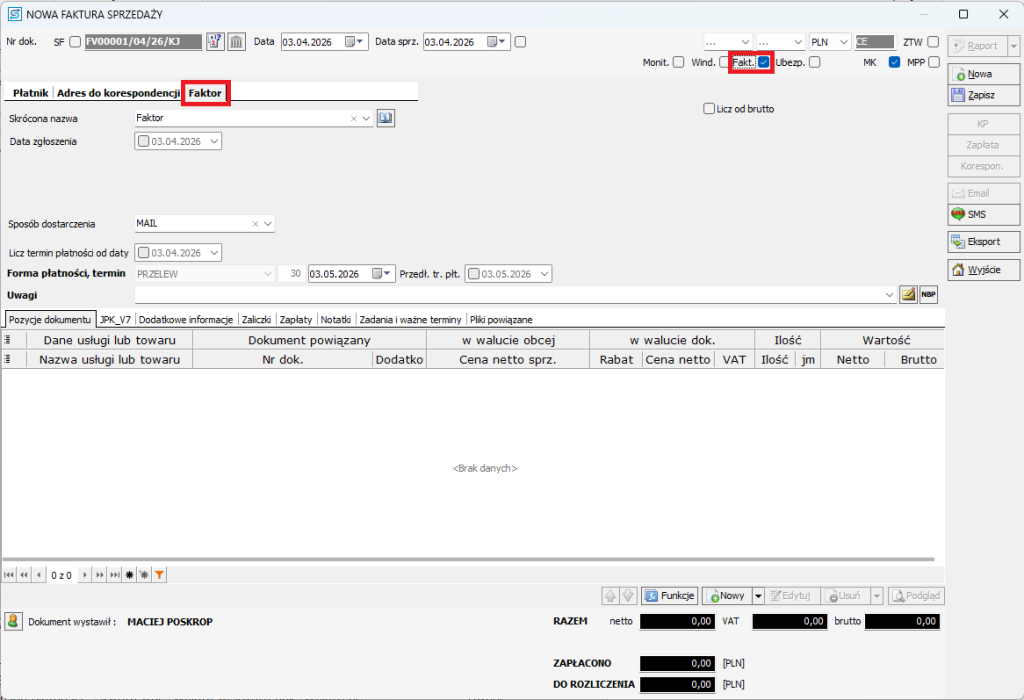Click the Funkcje button
The width and height of the screenshot is (1024, 700).
[669, 596]
